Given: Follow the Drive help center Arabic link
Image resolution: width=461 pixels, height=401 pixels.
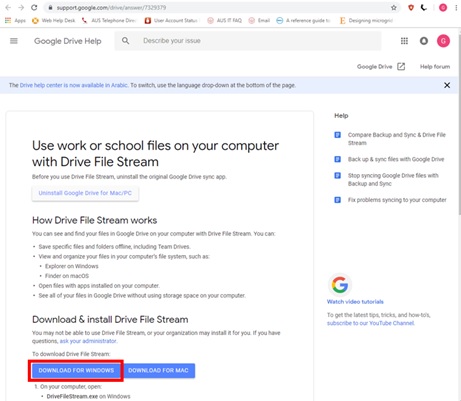Looking at the screenshot, I should [x=74, y=85].
